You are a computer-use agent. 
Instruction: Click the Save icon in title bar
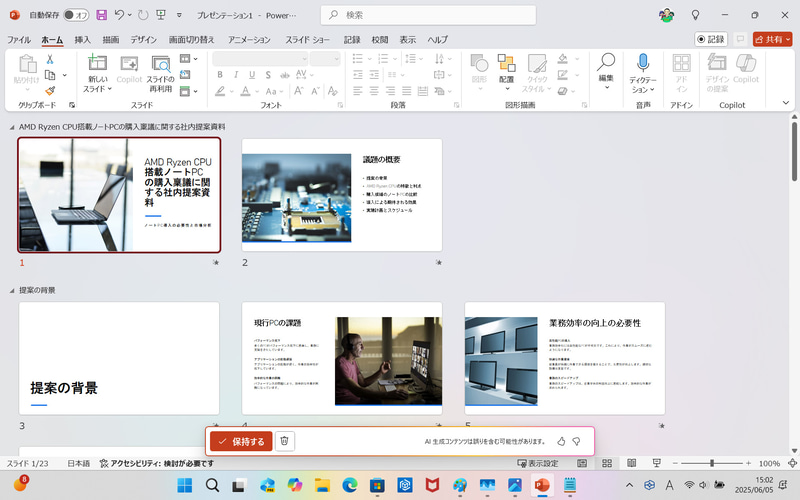[x=102, y=15]
